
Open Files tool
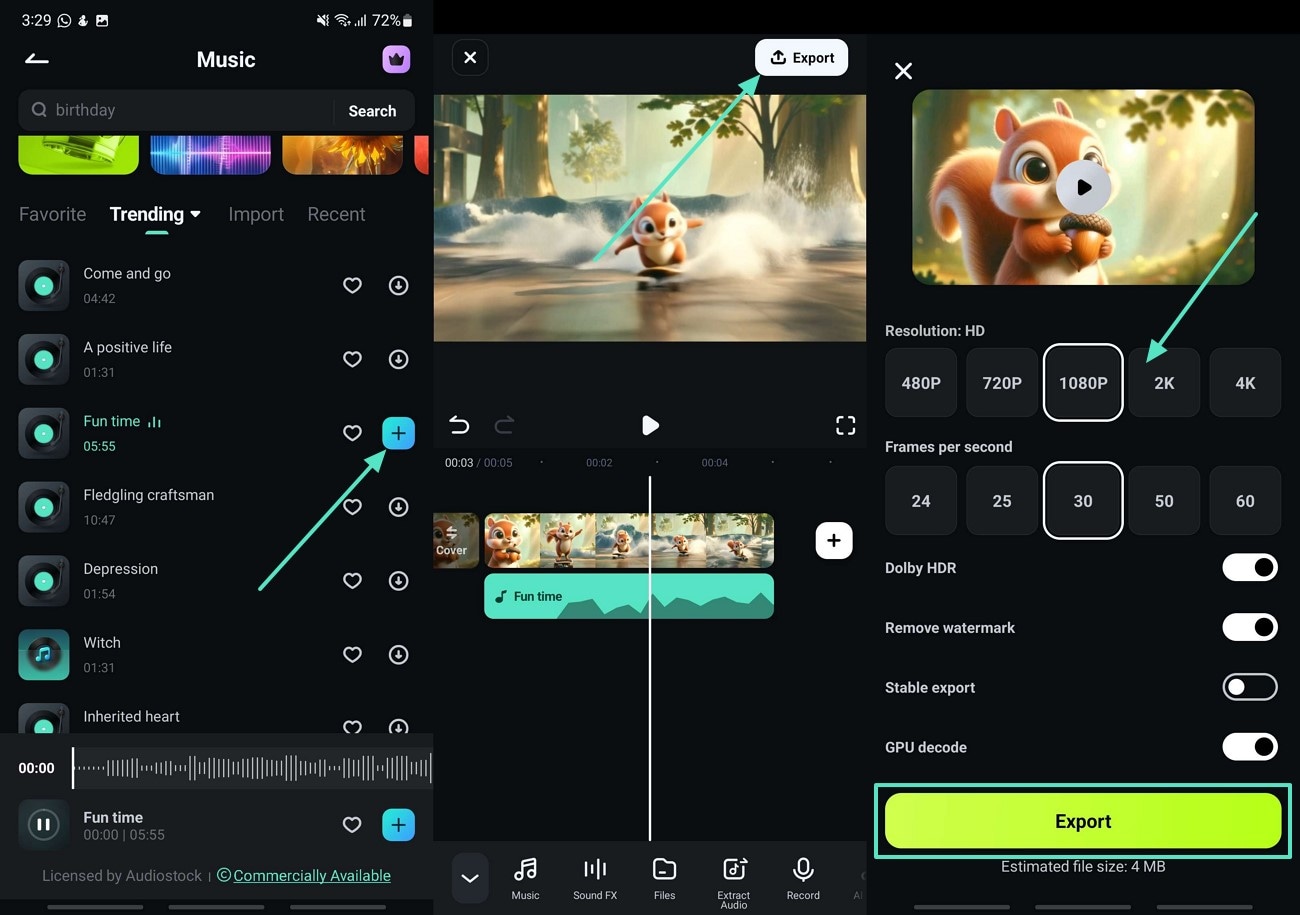[664, 879]
